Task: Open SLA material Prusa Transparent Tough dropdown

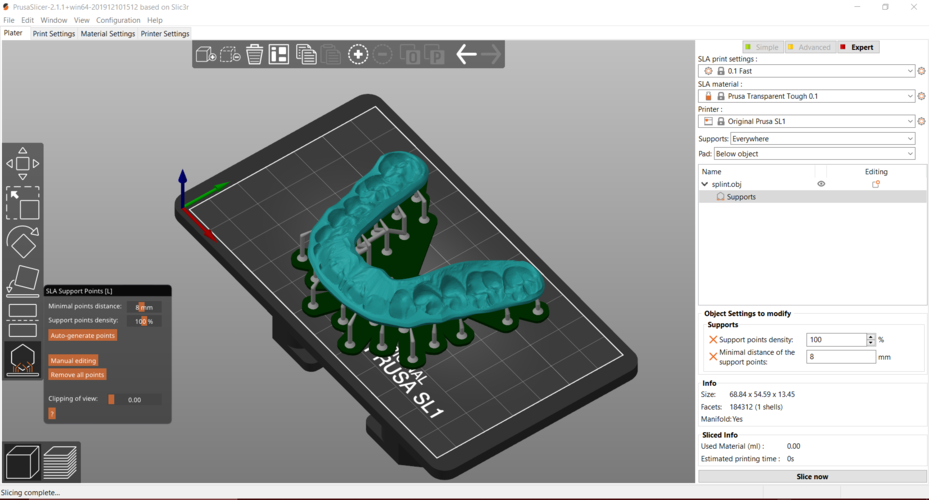Action: tap(807, 96)
